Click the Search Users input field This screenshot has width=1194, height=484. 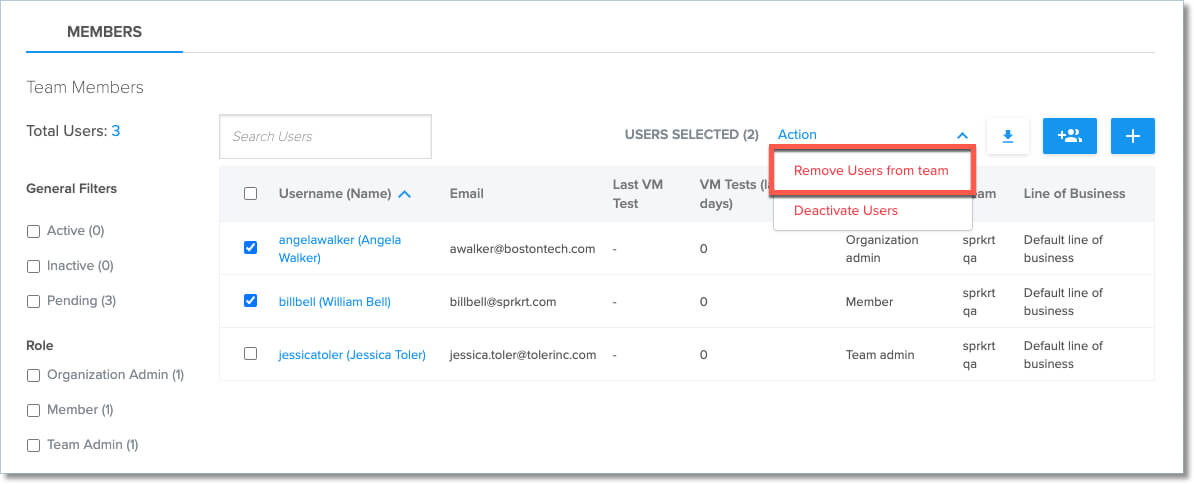click(x=325, y=136)
